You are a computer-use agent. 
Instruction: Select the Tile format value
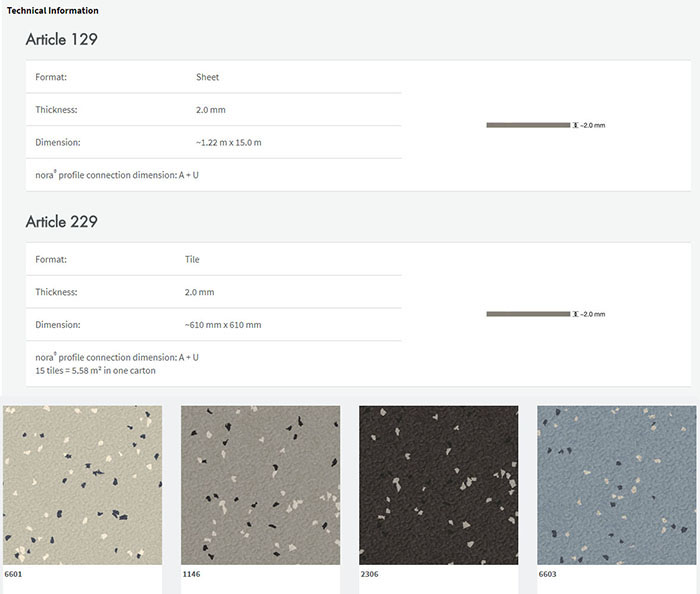pyautogui.click(x=192, y=259)
